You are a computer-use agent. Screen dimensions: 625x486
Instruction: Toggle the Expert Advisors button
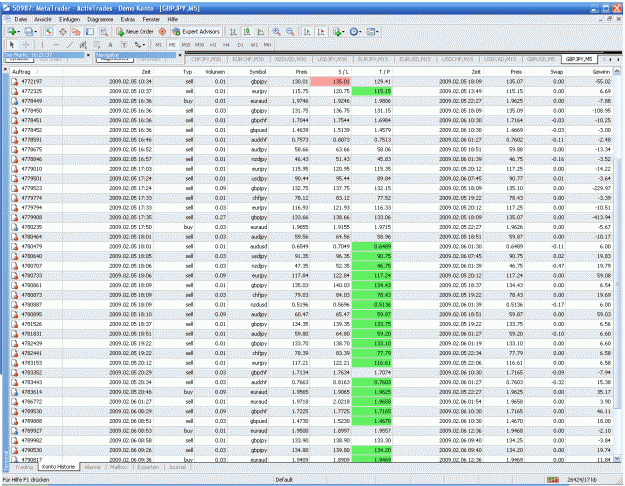coord(196,31)
